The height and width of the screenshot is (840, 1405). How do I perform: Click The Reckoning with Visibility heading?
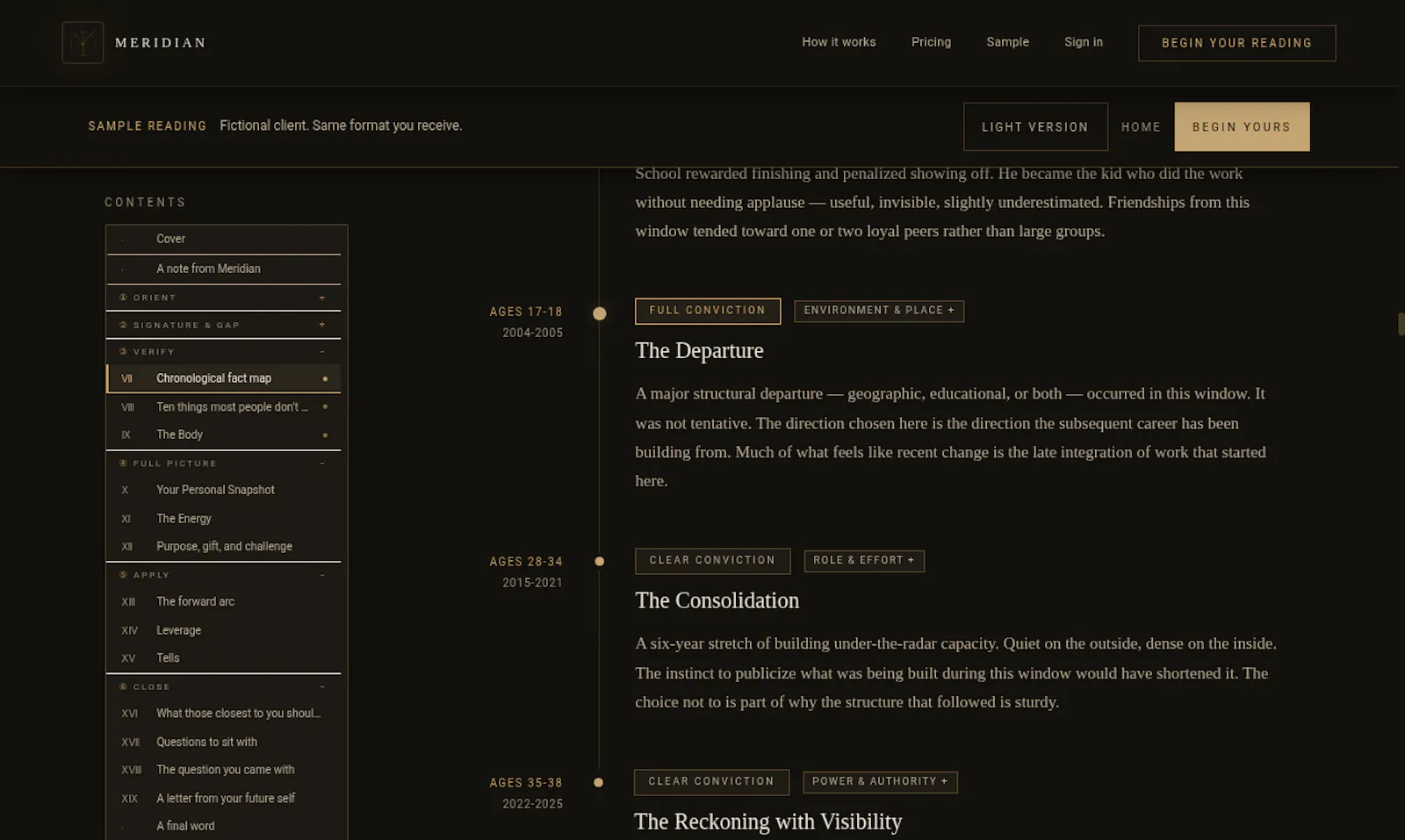pos(768,822)
